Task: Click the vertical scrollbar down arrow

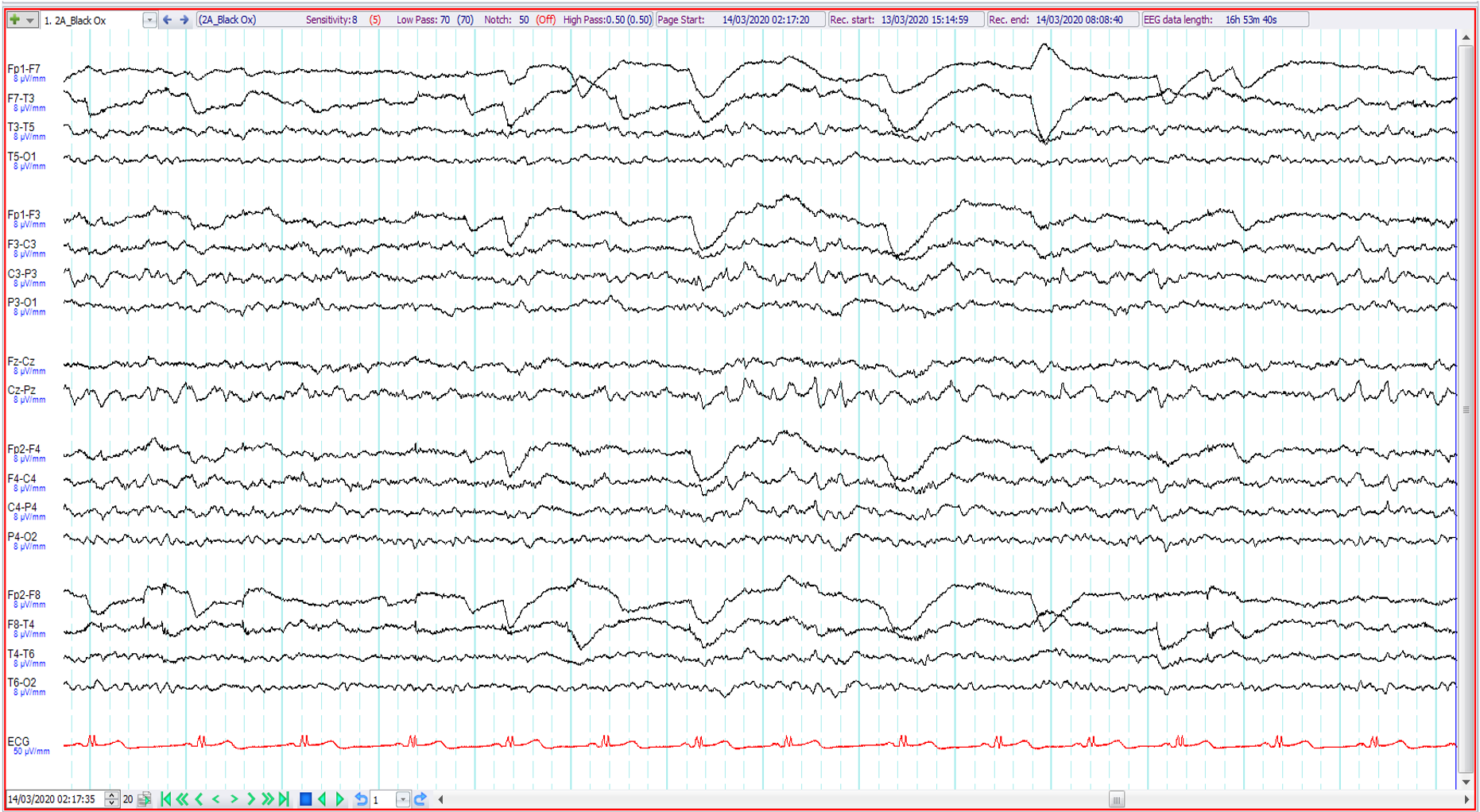Action: pos(1466,783)
